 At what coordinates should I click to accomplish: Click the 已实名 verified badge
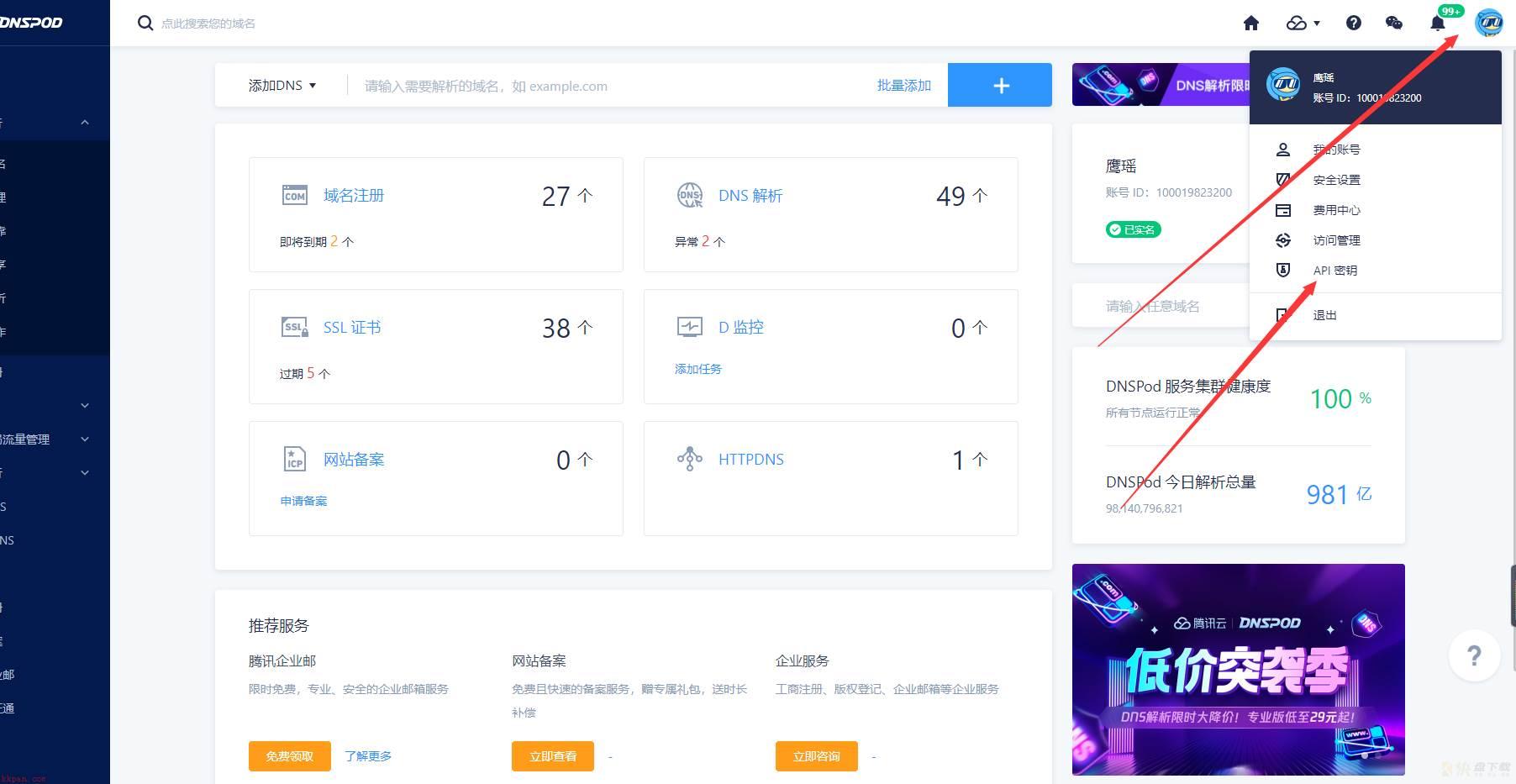coord(1133,229)
